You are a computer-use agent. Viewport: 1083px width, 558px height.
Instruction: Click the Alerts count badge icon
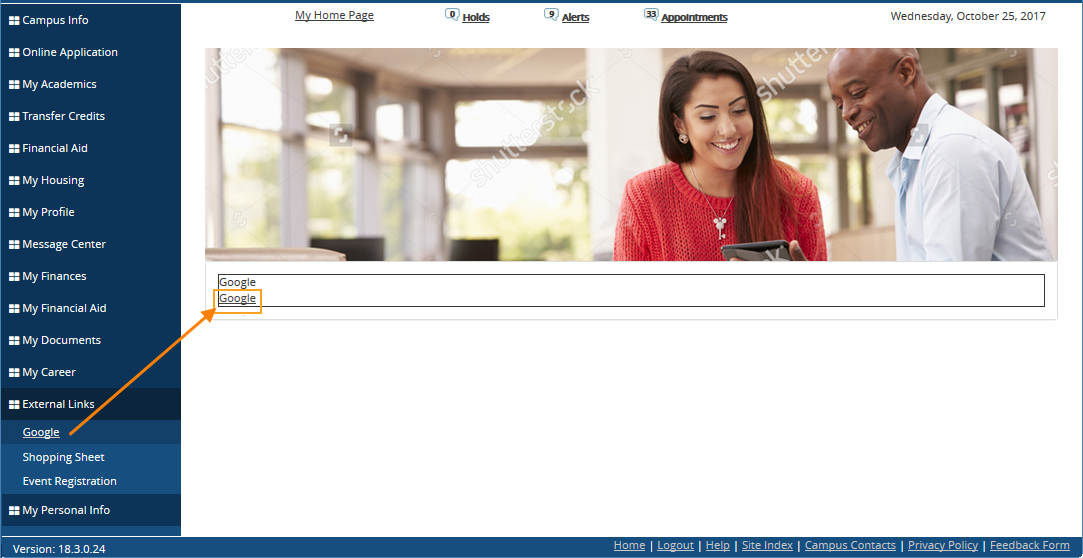click(551, 15)
